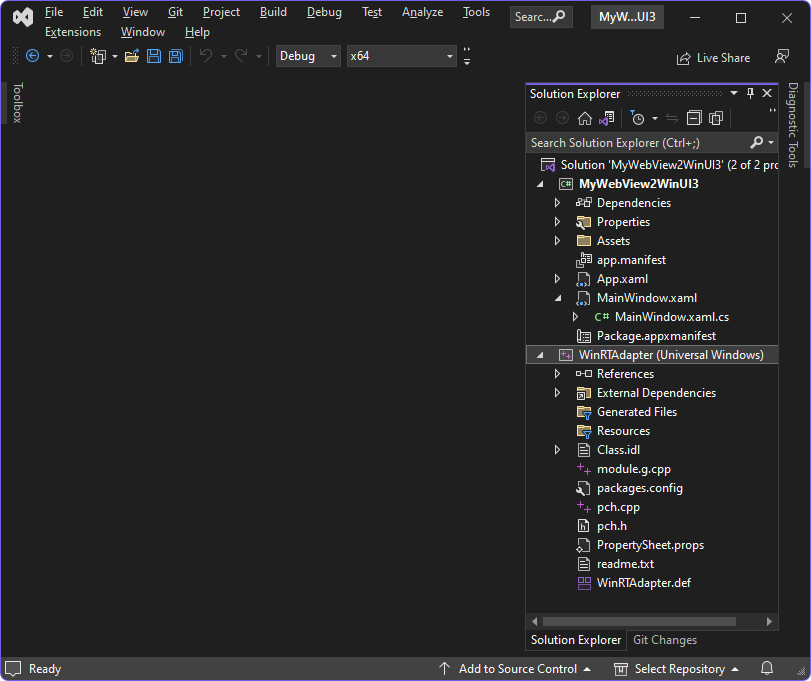The image size is (811, 681).
Task: Expand the Dependencies node under MyWebView2WinUI3
Action: click(557, 202)
